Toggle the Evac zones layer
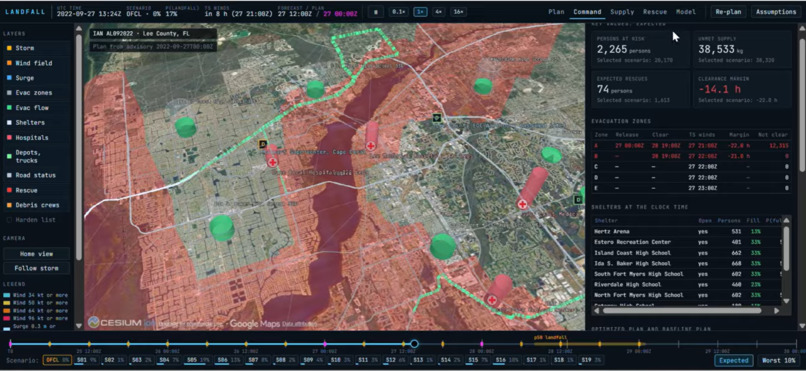This screenshot has height=371, width=806. click(36, 92)
